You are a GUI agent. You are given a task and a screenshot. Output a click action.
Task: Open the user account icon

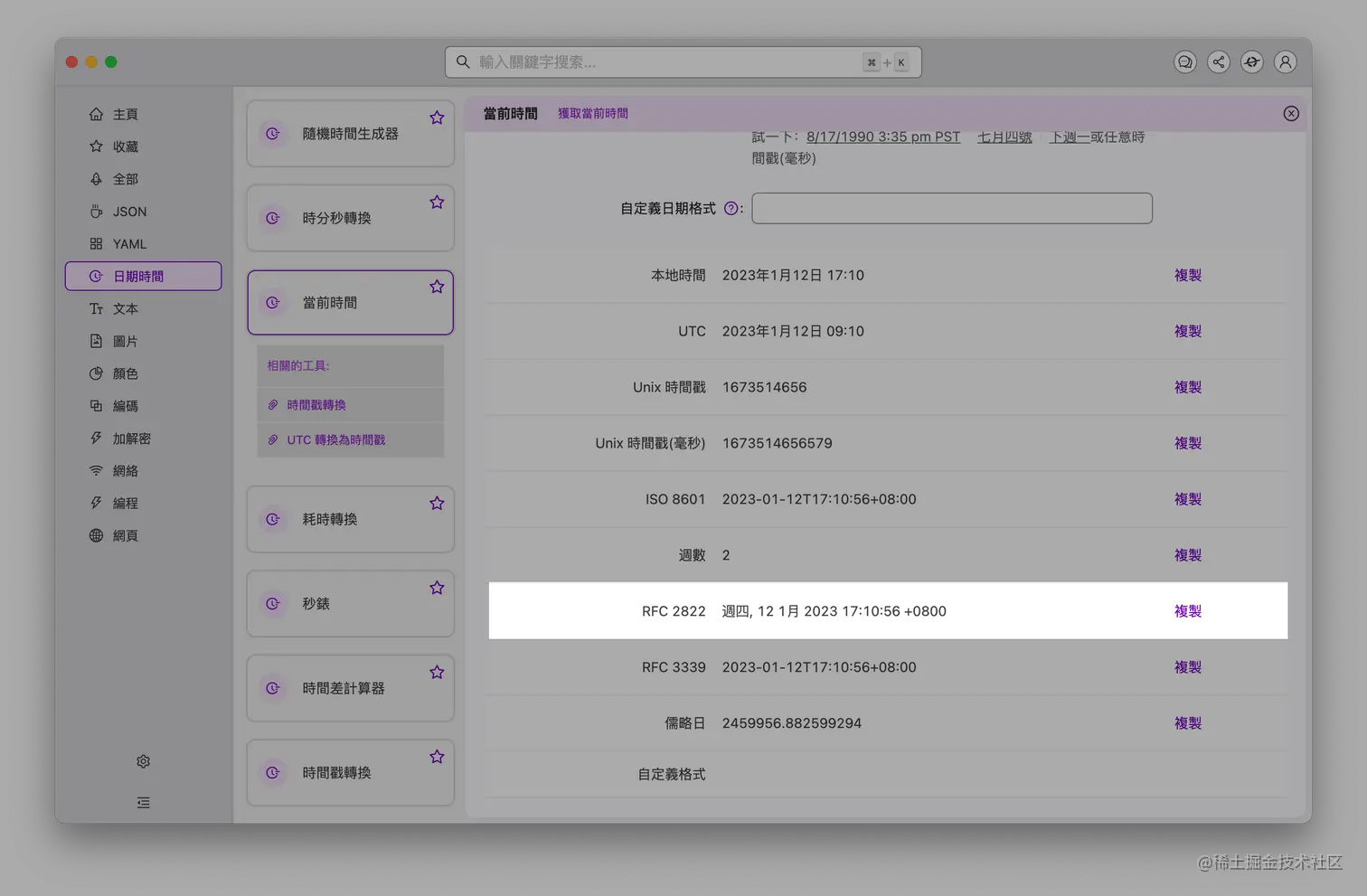pos(1285,61)
